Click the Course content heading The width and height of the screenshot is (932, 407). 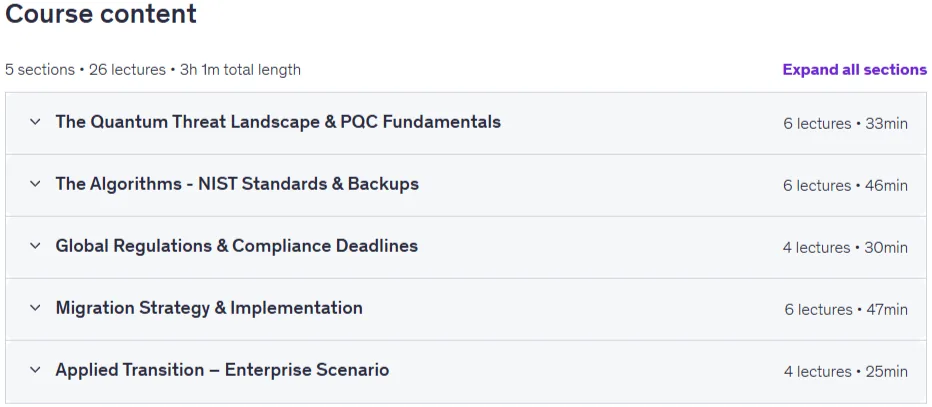pyautogui.click(x=101, y=14)
